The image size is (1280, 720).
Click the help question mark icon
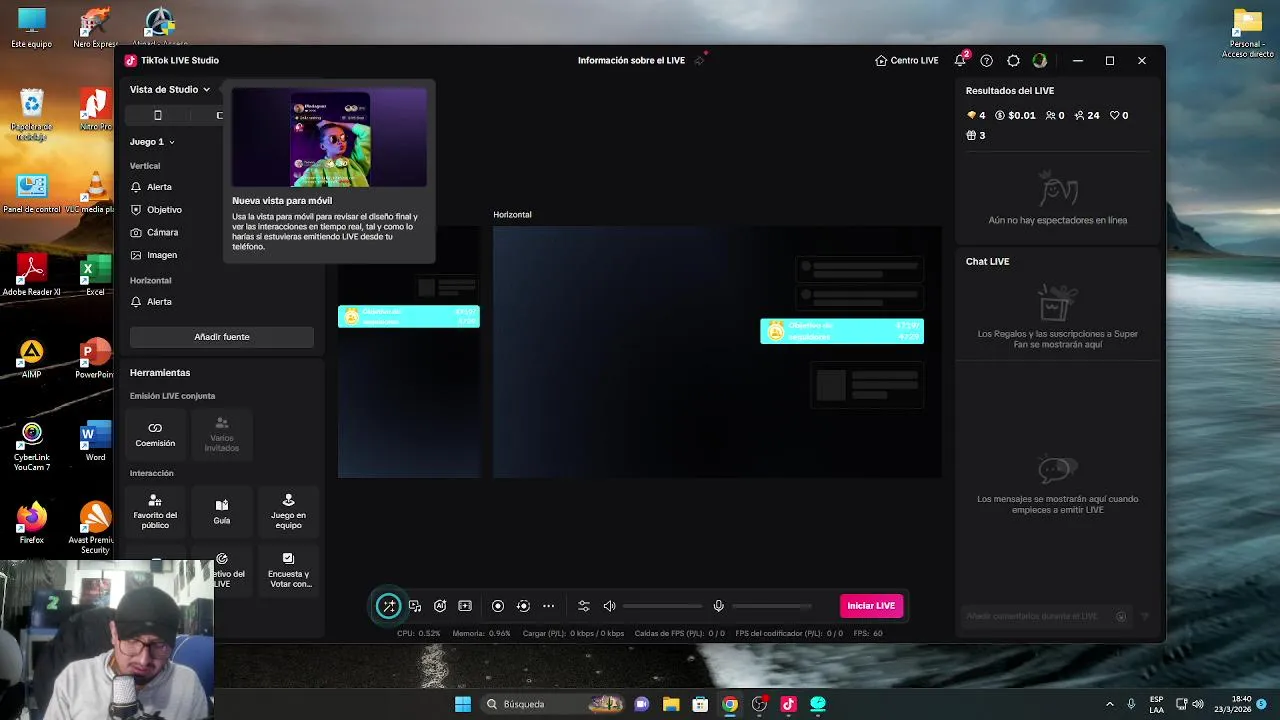click(987, 61)
